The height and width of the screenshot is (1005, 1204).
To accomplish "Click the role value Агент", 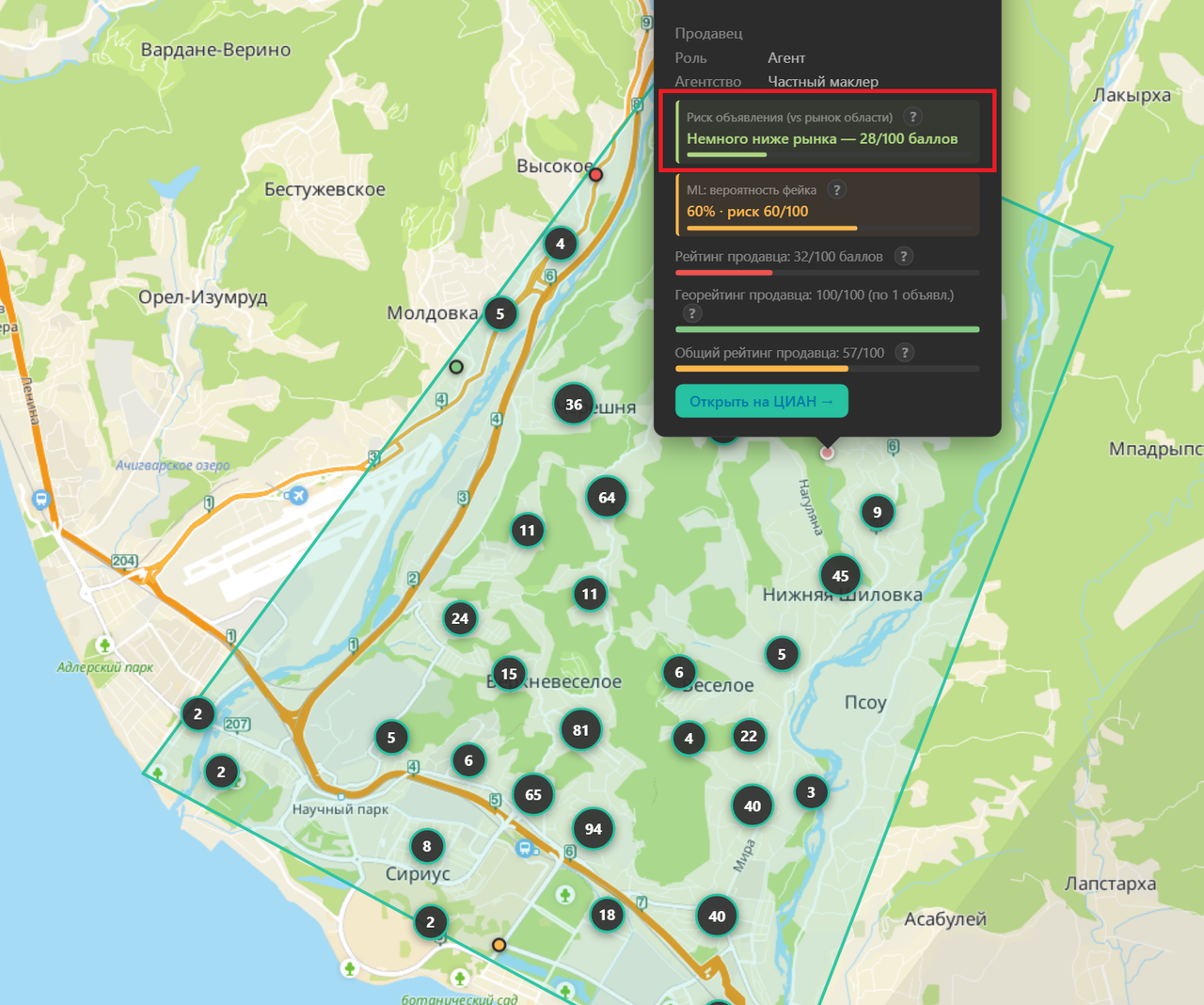I will (786, 57).
